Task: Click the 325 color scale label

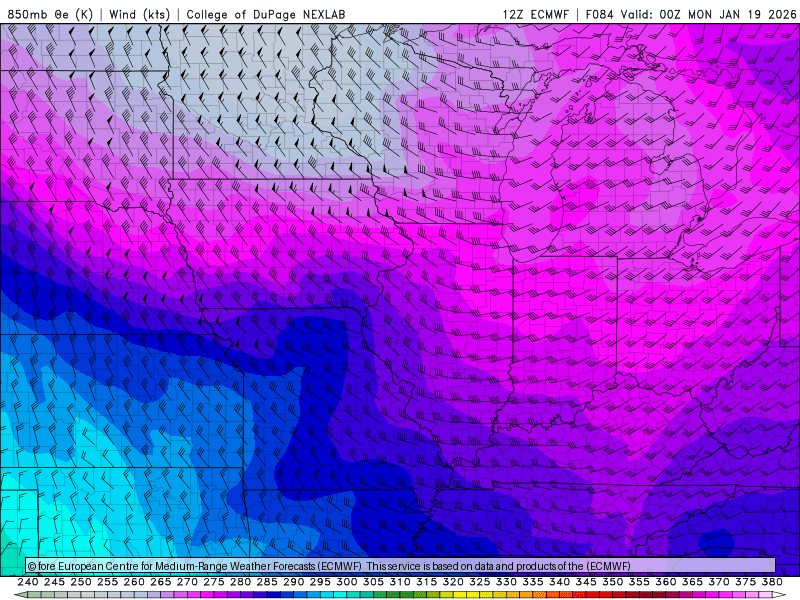Action: click(479, 582)
